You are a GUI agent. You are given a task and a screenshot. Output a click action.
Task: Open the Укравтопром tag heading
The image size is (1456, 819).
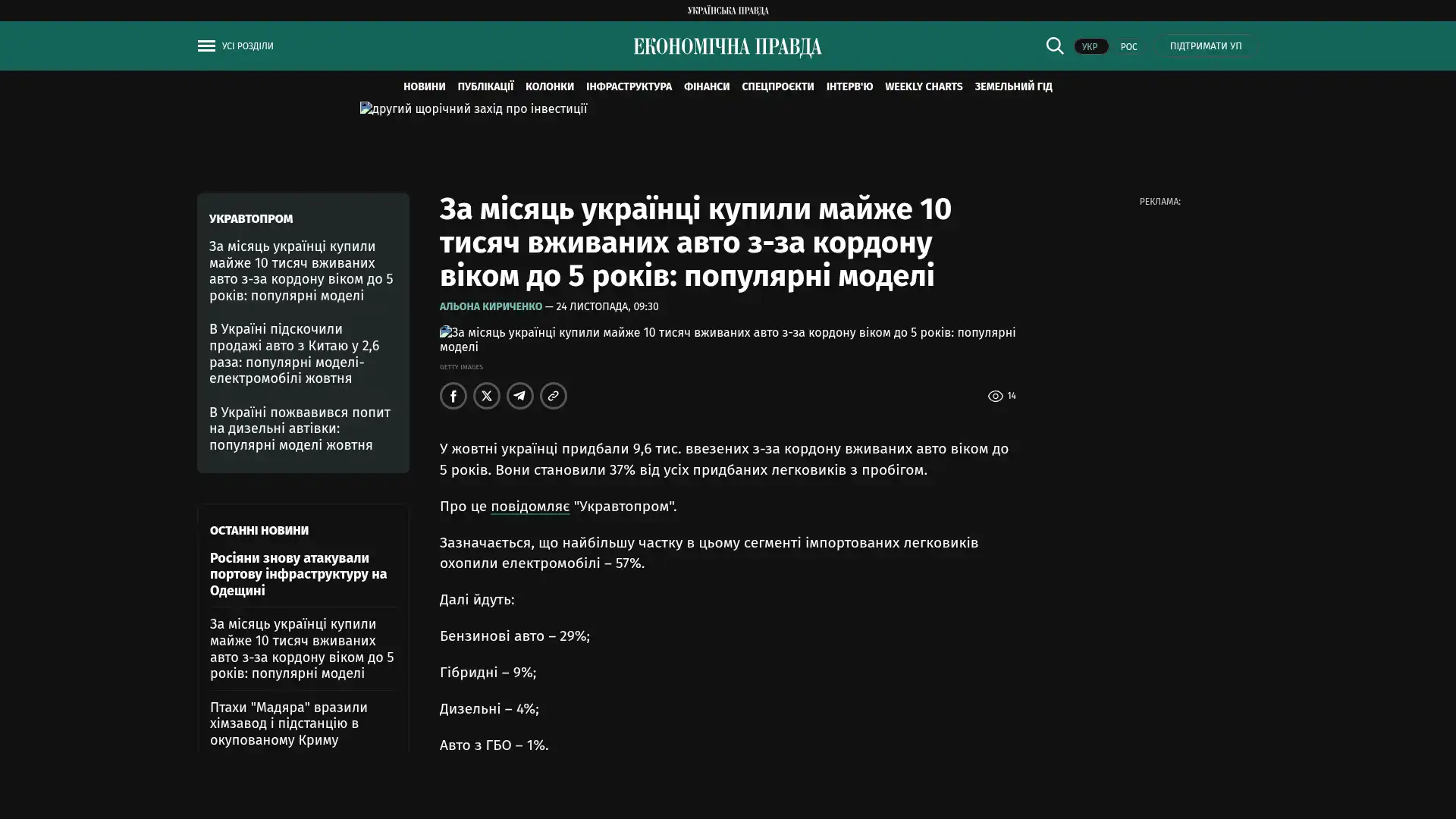tap(251, 218)
